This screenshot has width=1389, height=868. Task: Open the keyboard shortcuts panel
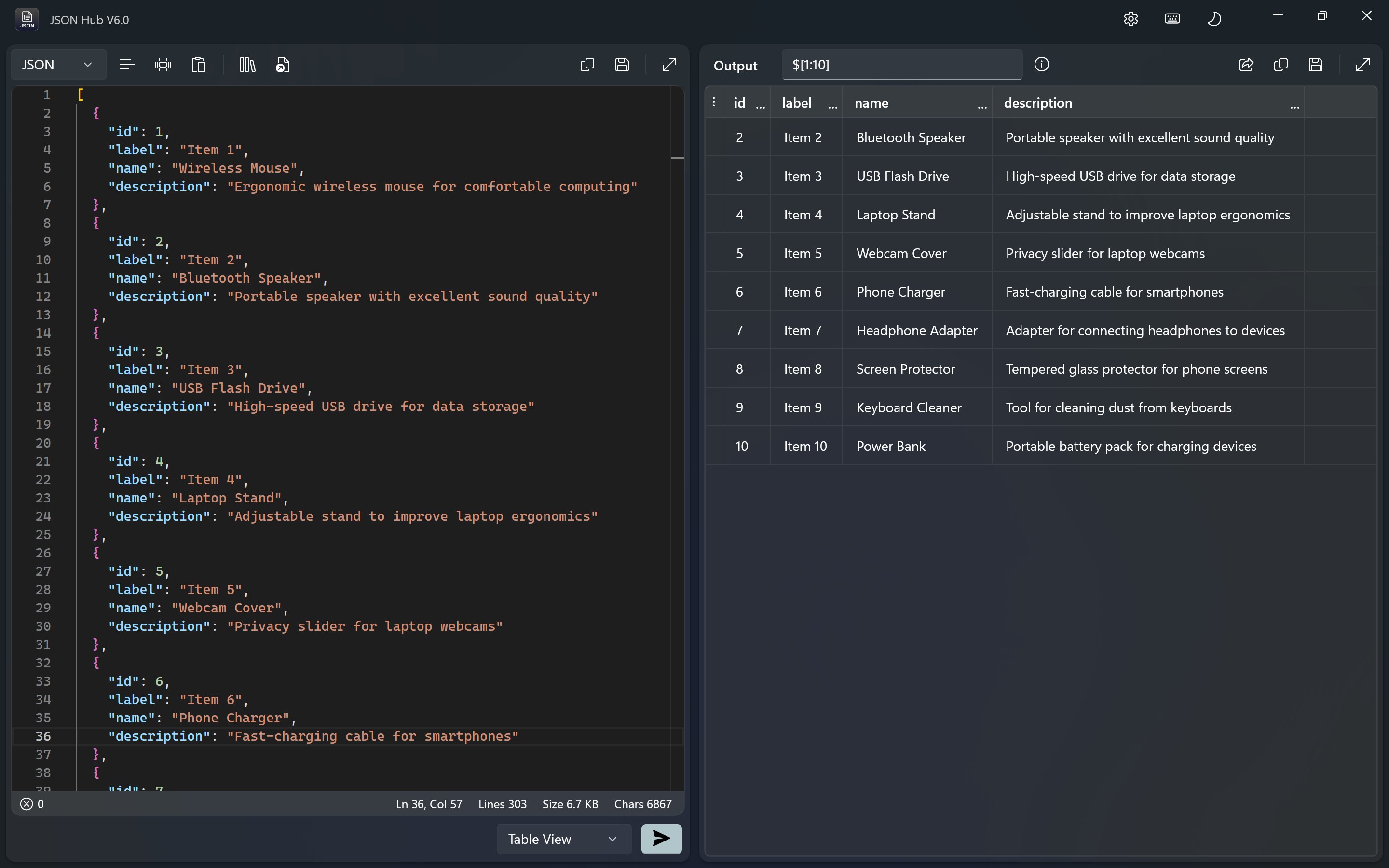coord(1172,18)
